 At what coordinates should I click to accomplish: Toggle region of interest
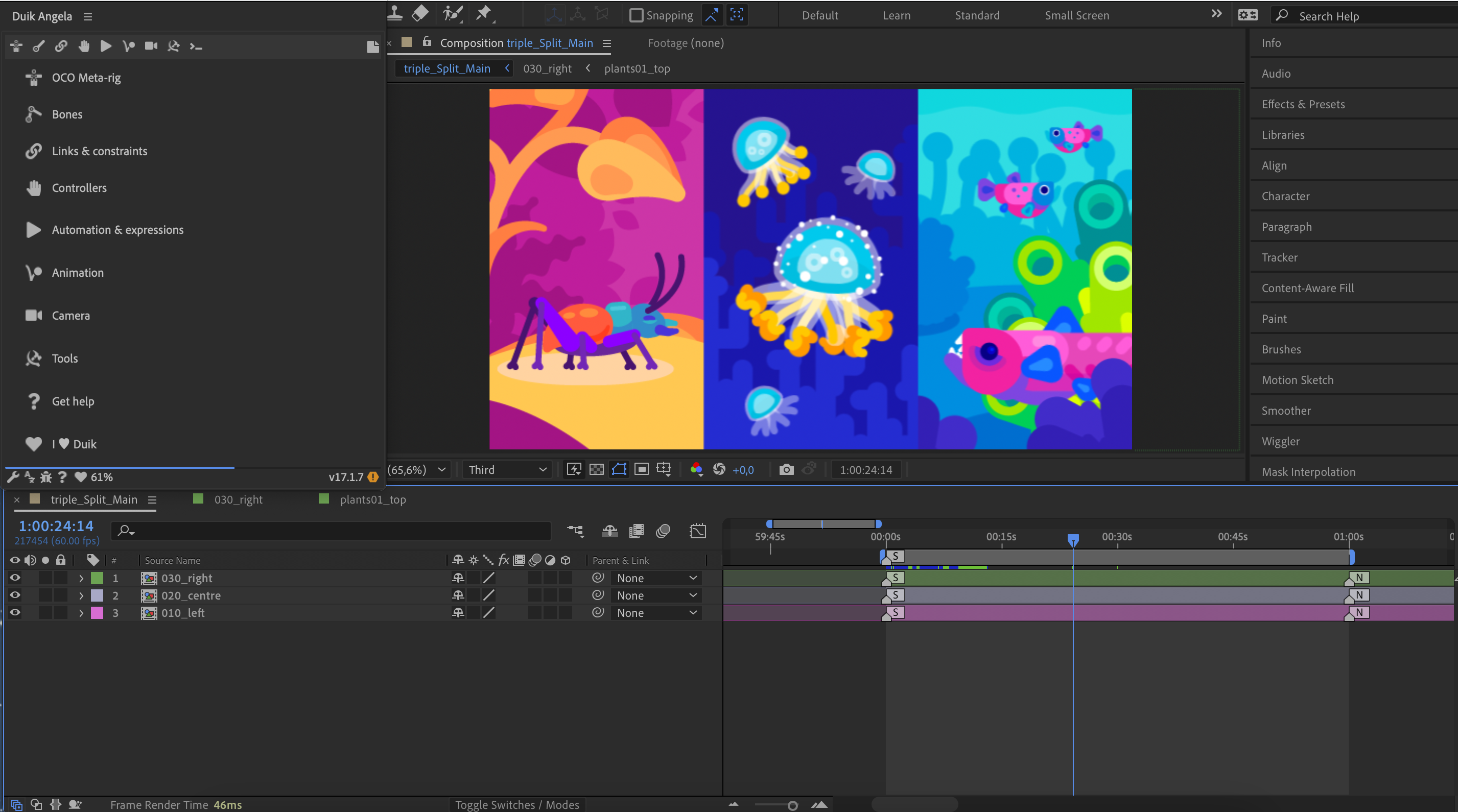[641, 470]
